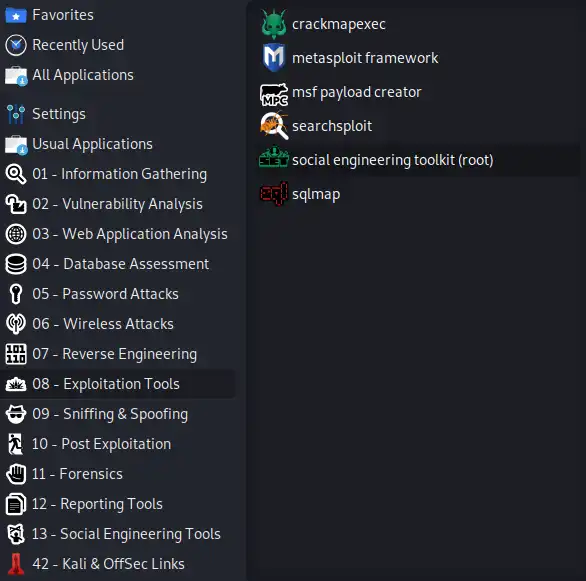Screen dimensions: 586x581
Task: Click the Reverse Engineering binary icon
Action: [16, 354]
